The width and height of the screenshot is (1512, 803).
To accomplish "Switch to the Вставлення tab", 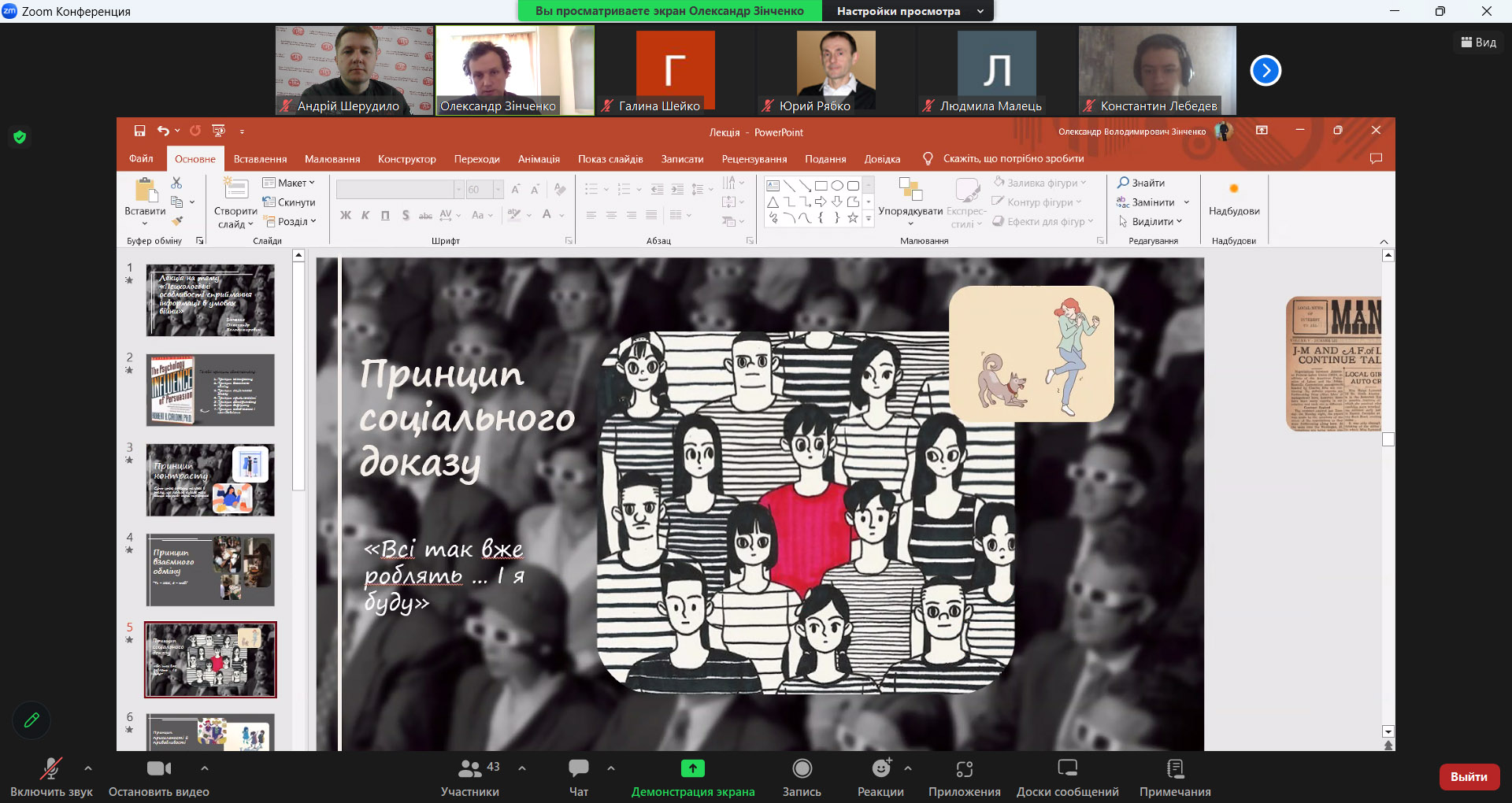I will (260, 158).
